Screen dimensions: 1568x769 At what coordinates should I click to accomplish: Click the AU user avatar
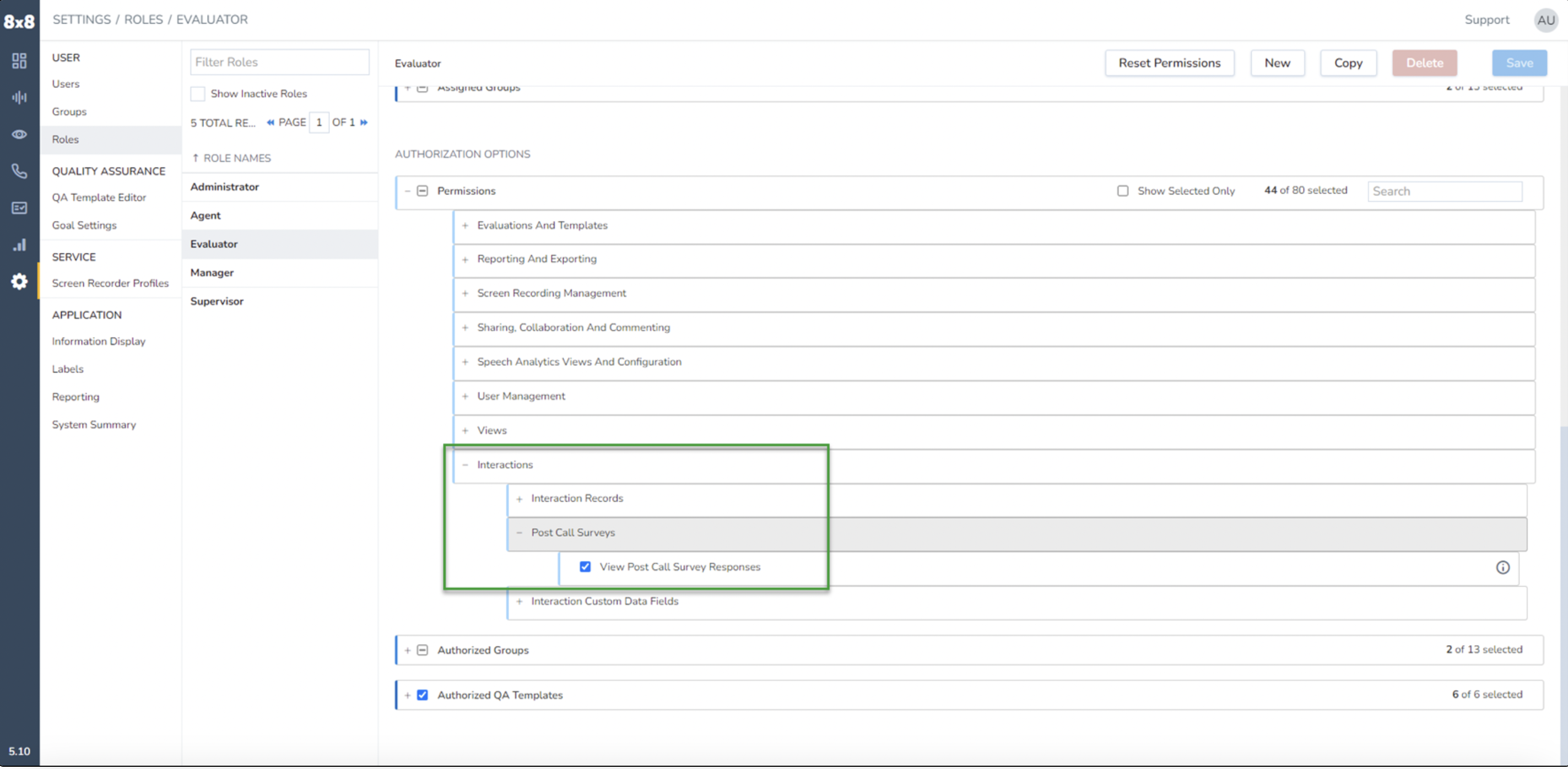click(x=1546, y=20)
